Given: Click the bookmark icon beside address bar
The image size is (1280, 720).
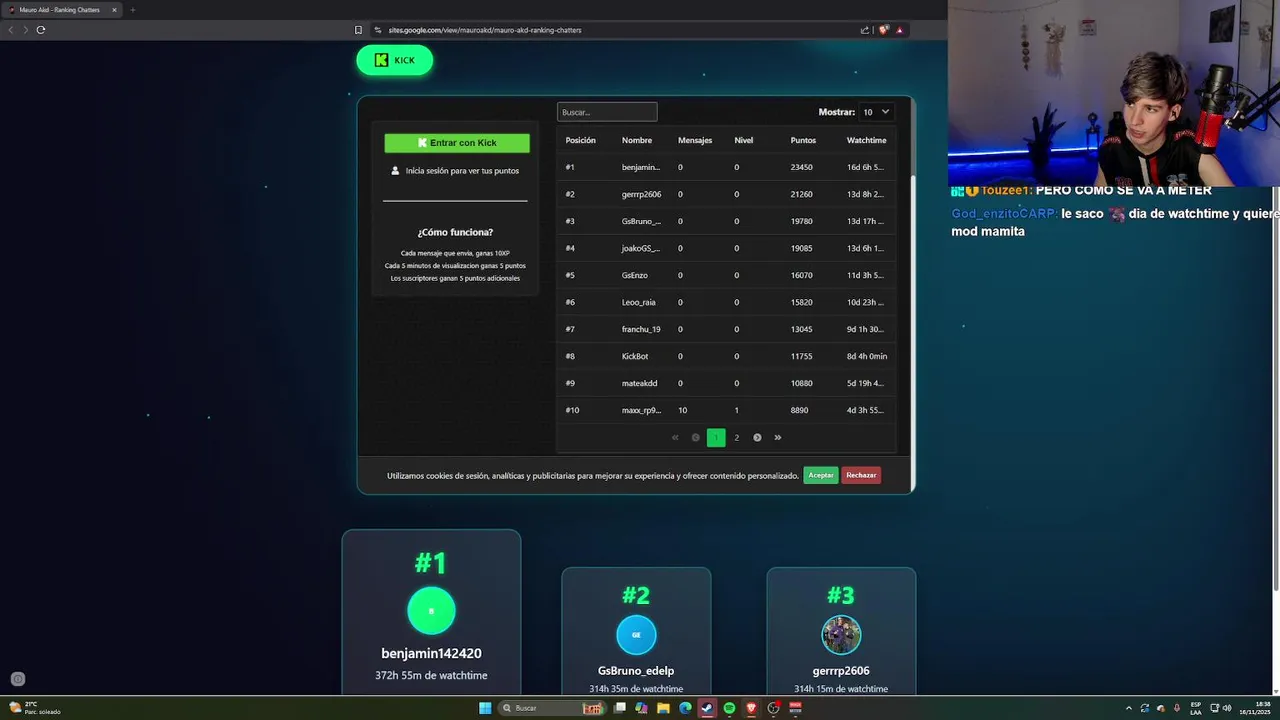Looking at the screenshot, I should click(x=358, y=30).
